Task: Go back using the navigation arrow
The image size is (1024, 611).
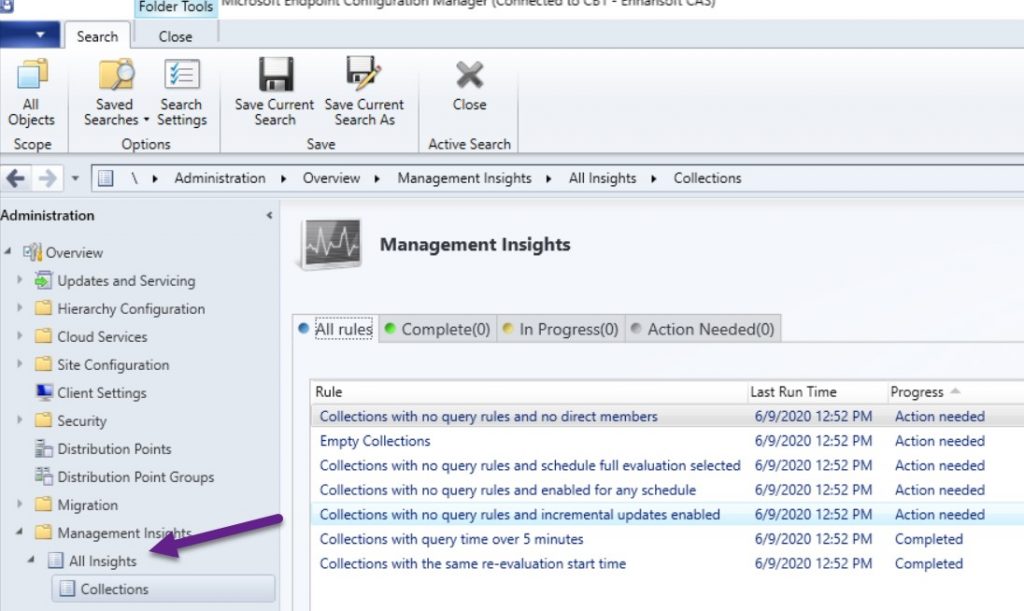Action: (x=16, y=178)
